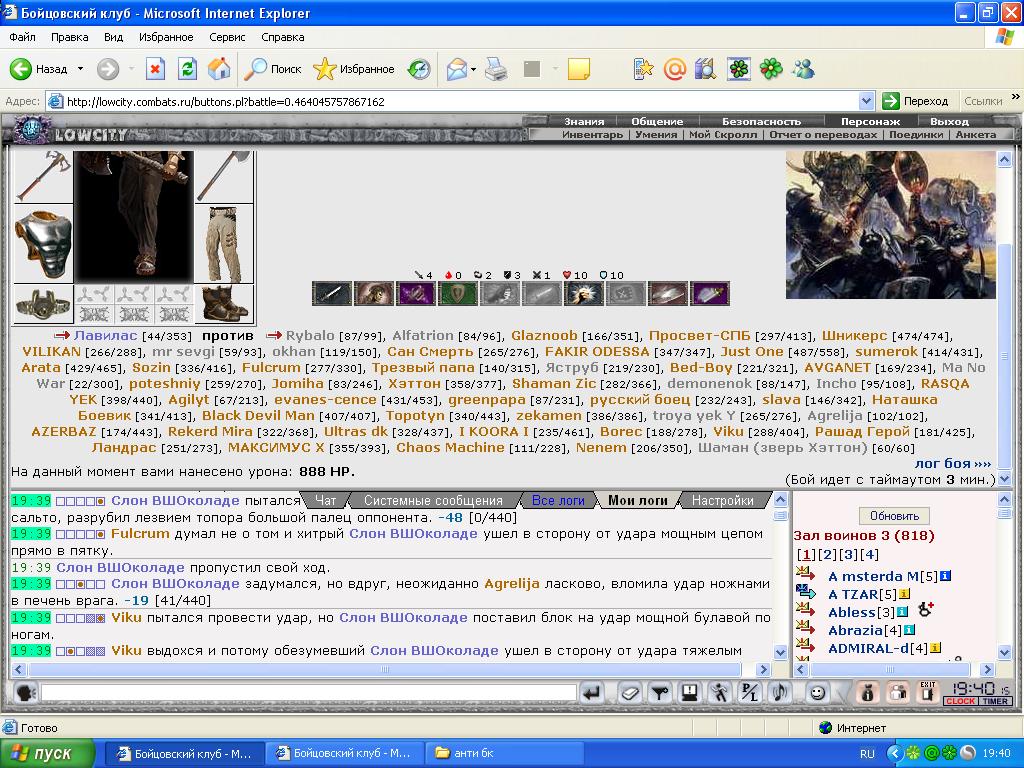The width and height of the screenshot is (1024, 768).
Task: Click the battle artwork thumbnail
Action: 890,225
